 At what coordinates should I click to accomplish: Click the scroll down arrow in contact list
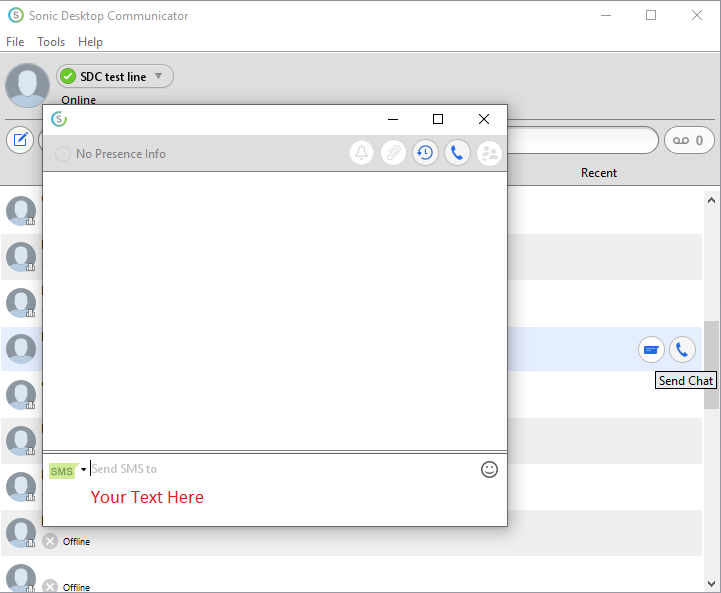[711, 584]
